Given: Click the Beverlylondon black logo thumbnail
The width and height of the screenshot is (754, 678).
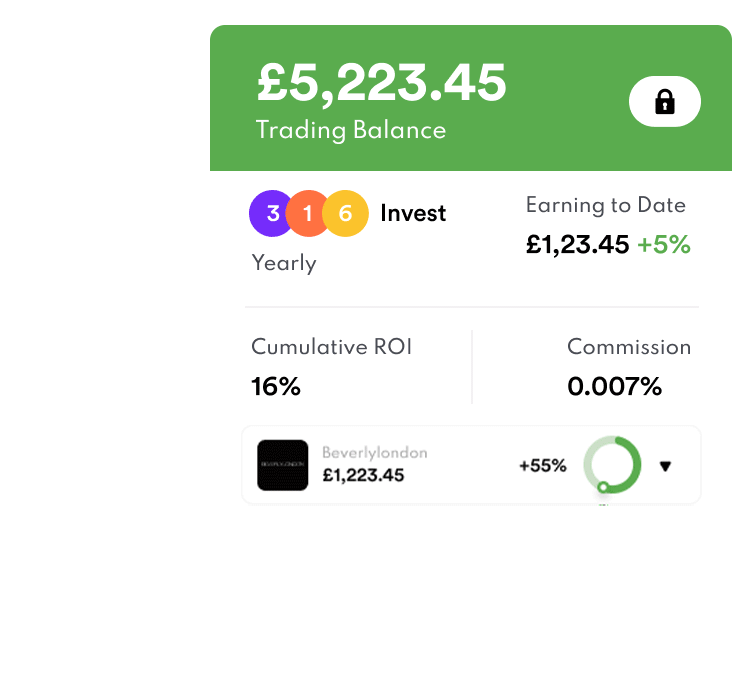Looking at the screenshot, I should (x=282, y=466).
